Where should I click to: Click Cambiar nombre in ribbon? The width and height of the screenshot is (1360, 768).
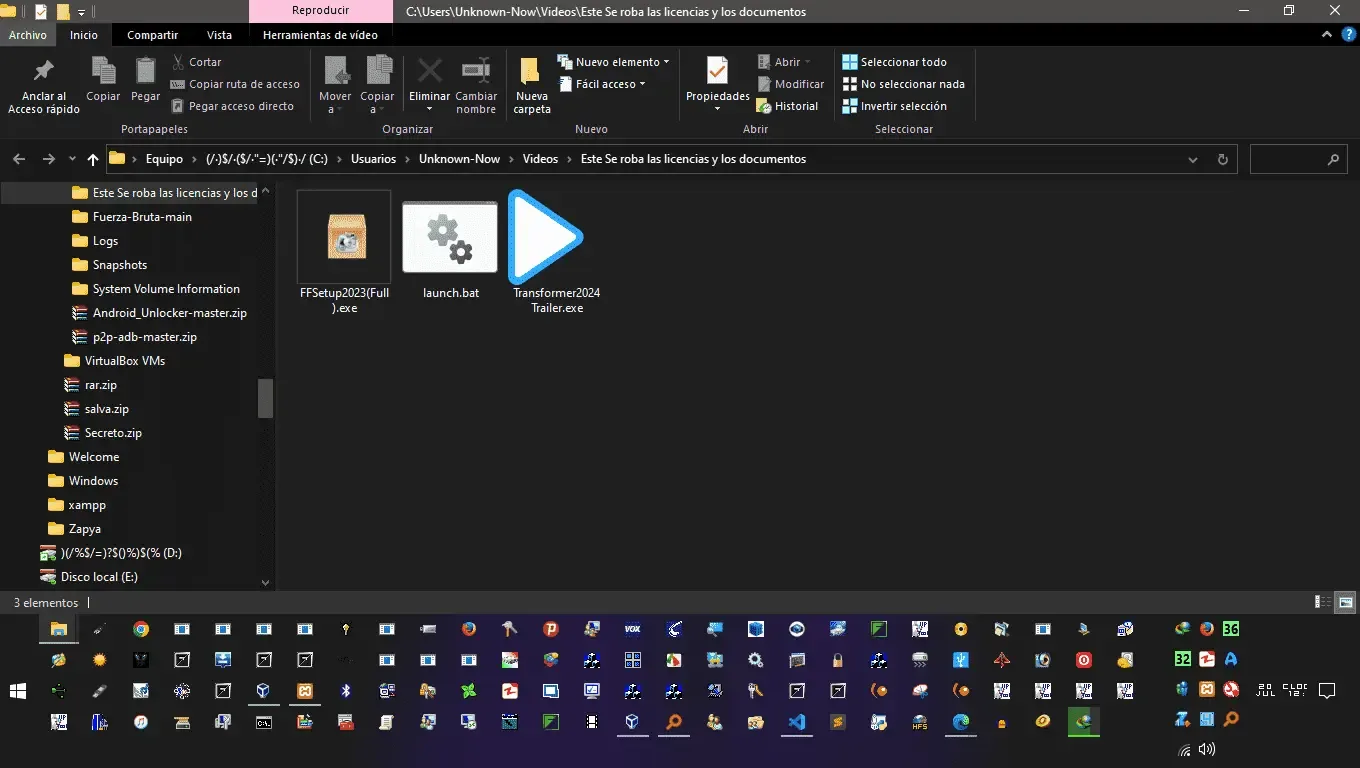[x=476, y=86]
